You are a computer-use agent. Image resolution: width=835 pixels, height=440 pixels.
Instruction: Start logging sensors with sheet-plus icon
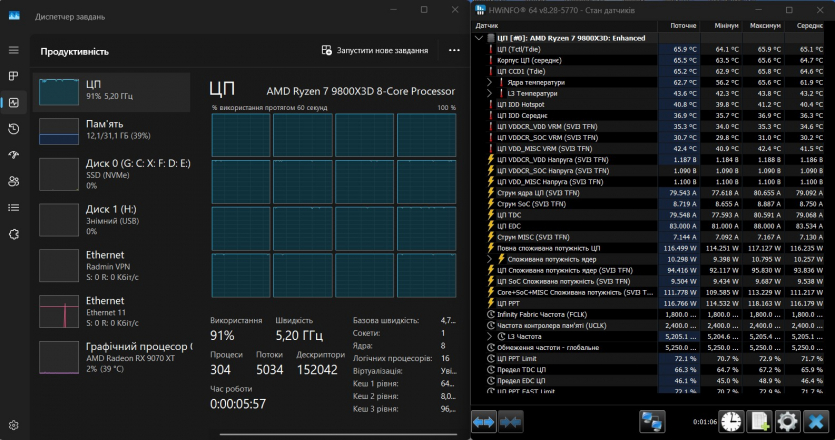(x=759, y=421)
